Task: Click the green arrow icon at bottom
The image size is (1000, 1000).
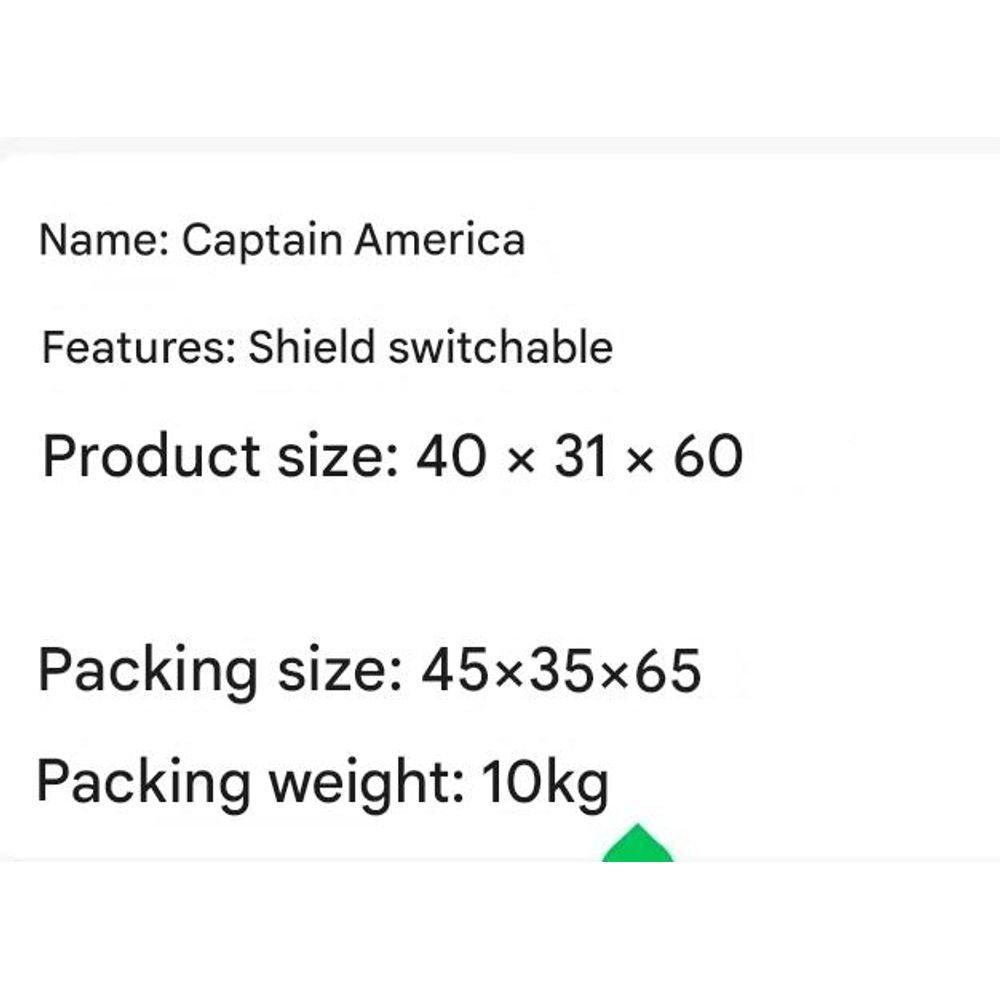Action: (637, 846)
